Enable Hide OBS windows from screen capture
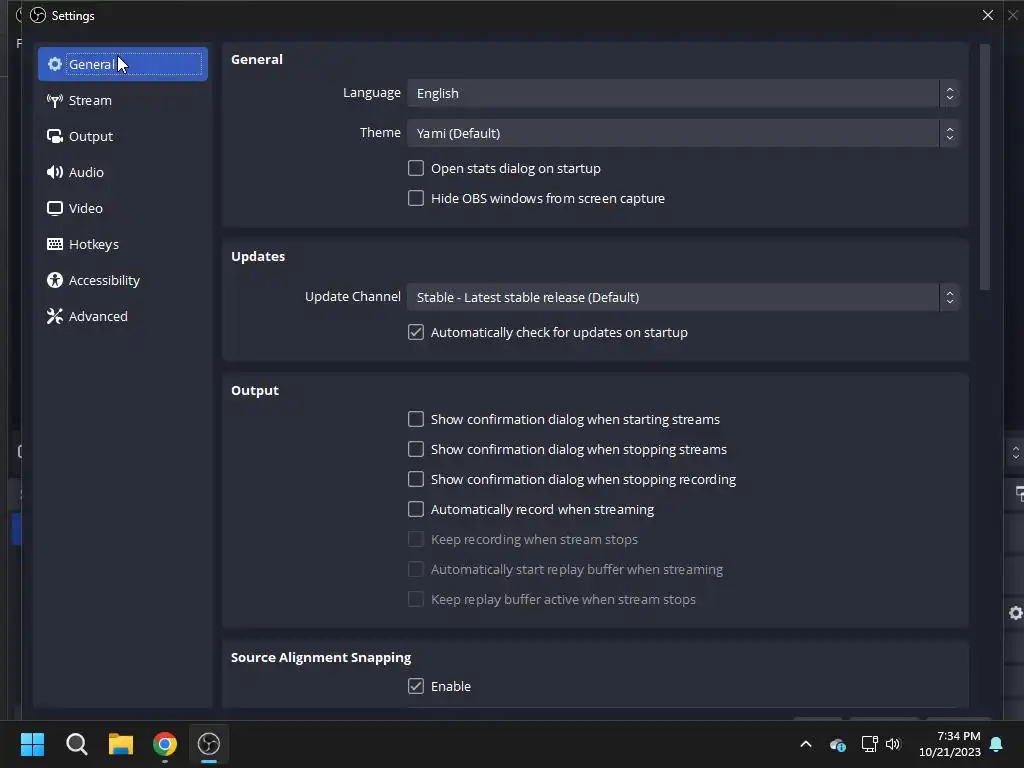Viewport: 1024px width, 768px height. point(416,199)
